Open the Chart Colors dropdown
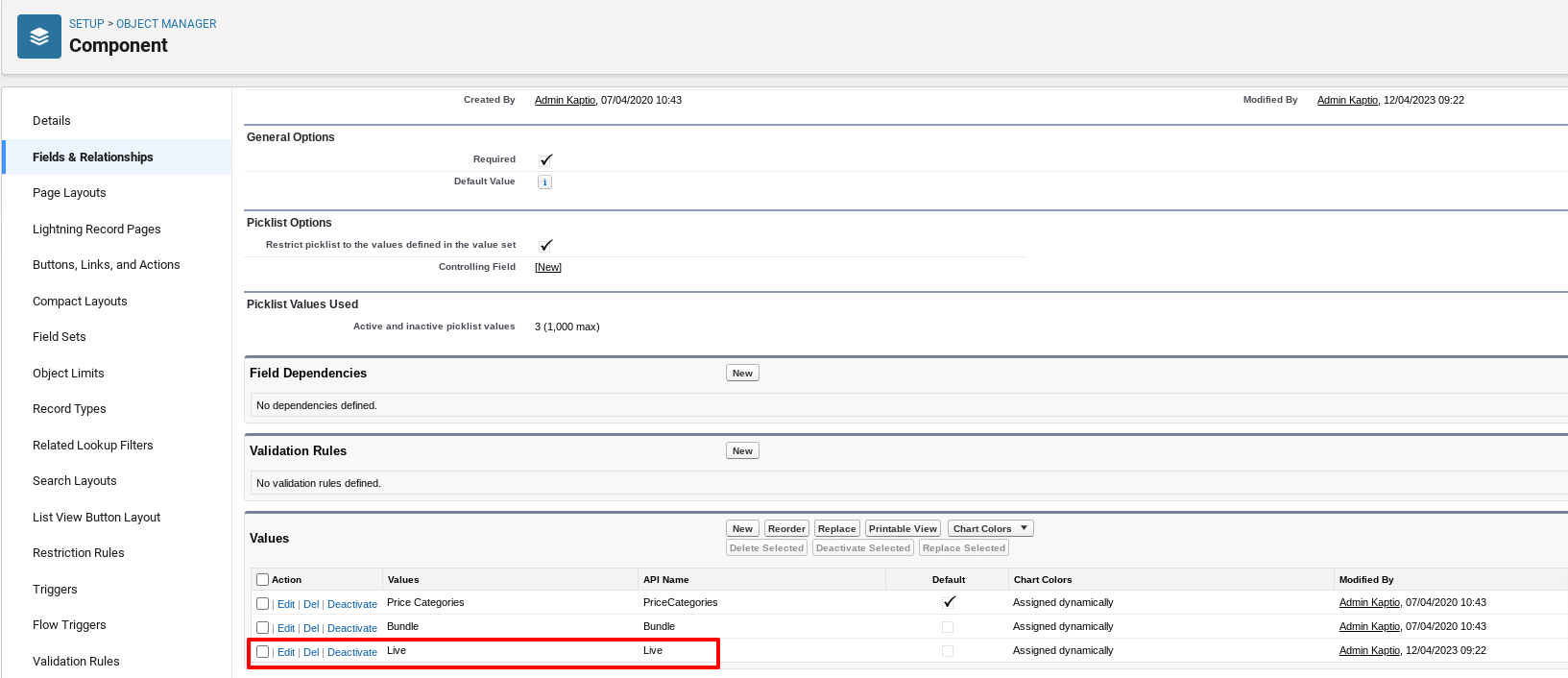Viewport: 1568px width, 678px height. click(x=990, y=529)
